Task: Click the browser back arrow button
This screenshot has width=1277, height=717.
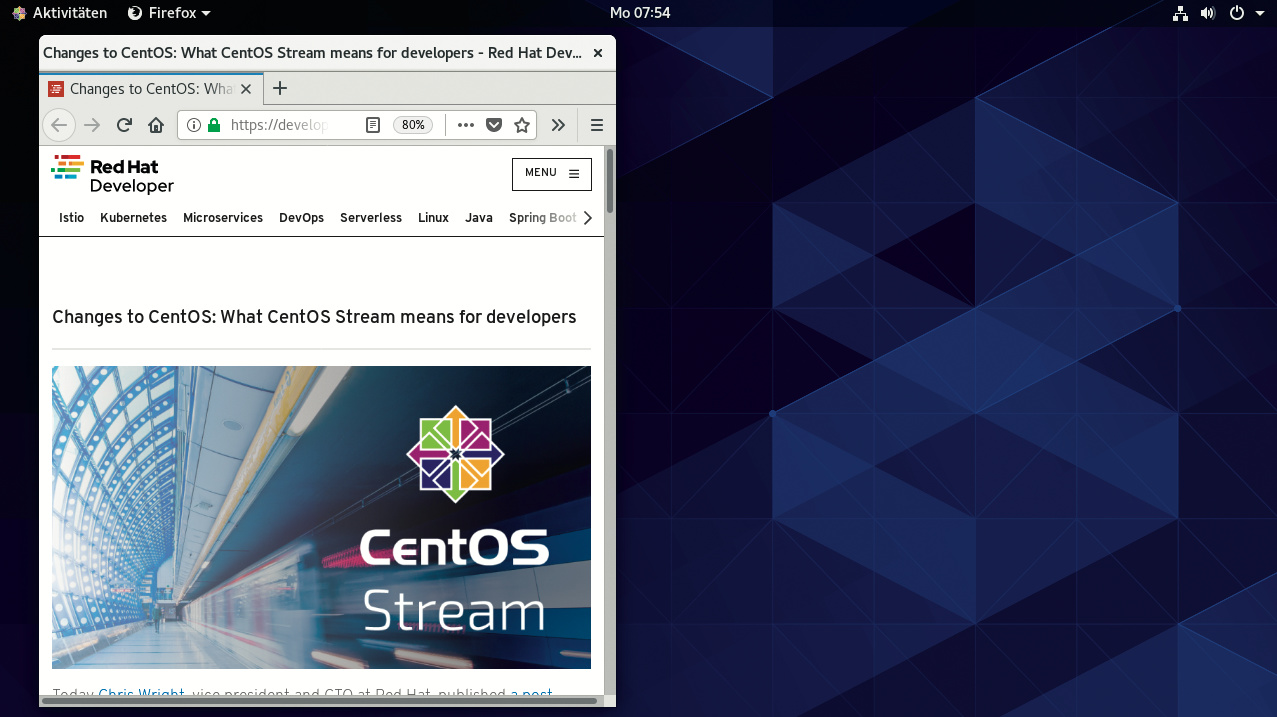Action: point(59,125)
